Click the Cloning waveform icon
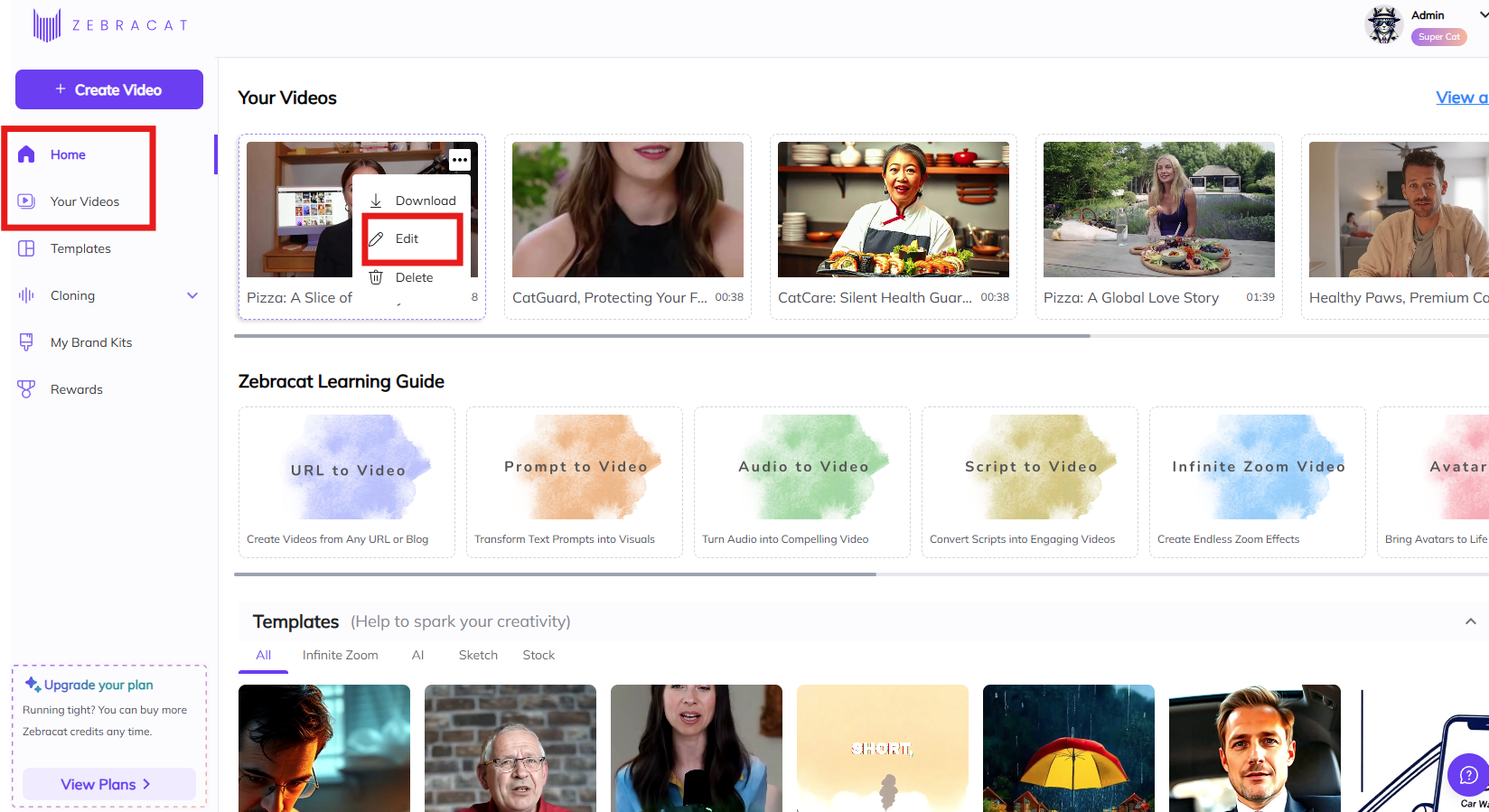The image size is (1489, 812). [x=26, y=295]
